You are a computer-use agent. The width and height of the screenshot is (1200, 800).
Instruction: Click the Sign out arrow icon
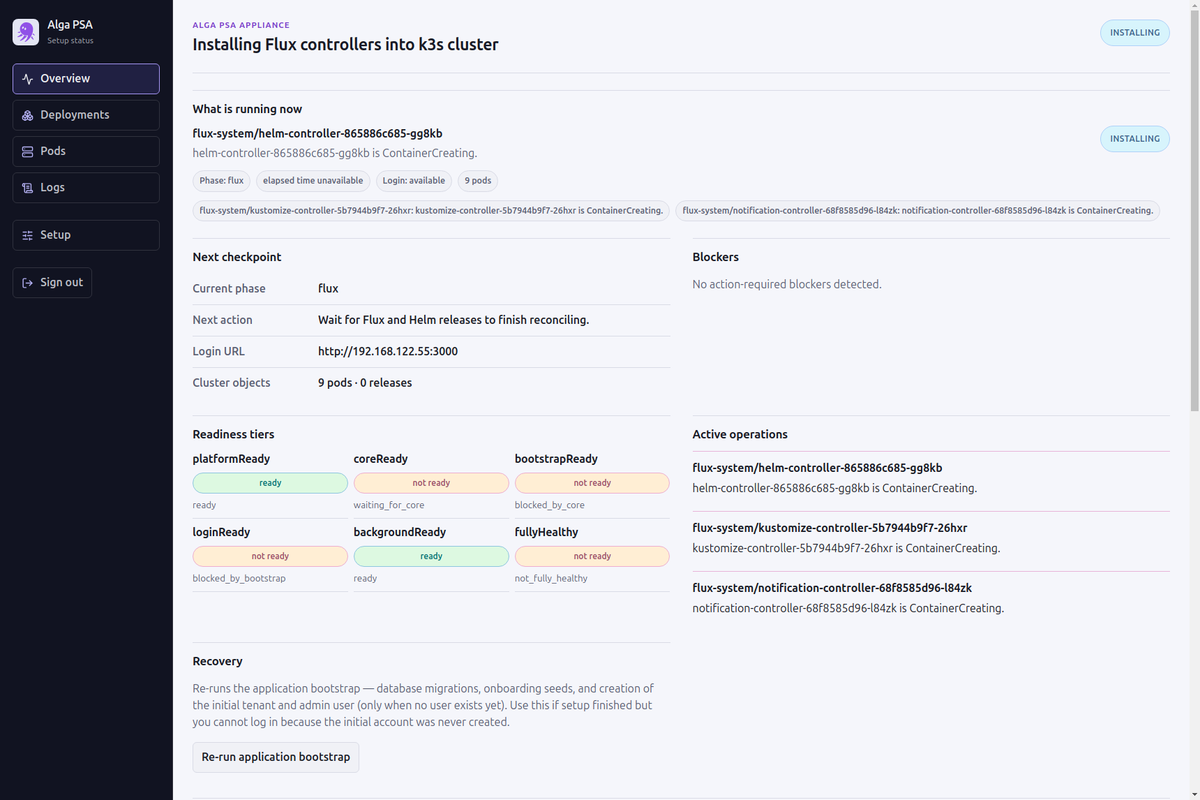28,283
